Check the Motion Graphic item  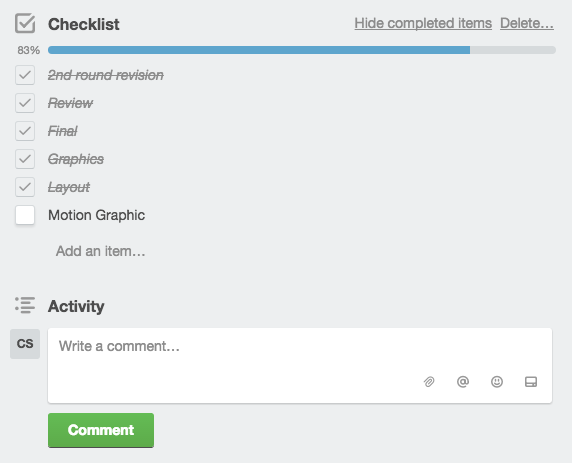(25, 215)
